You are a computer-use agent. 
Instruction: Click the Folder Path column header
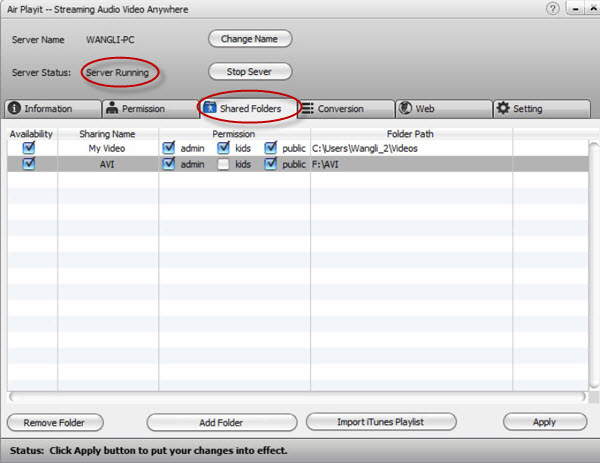(x=411, y=134)
